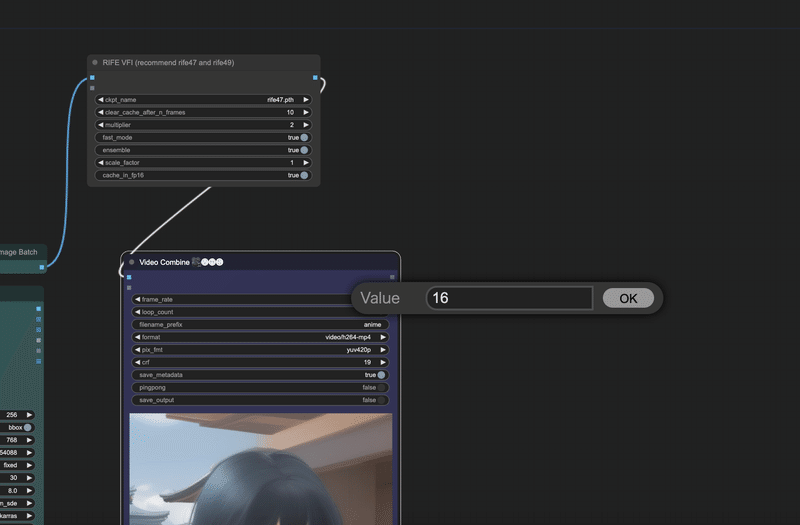Image resolution: width=800 pixels, height=525 pixels.
Task: Toggle the bbox switch
Action: tap(28, 428)
